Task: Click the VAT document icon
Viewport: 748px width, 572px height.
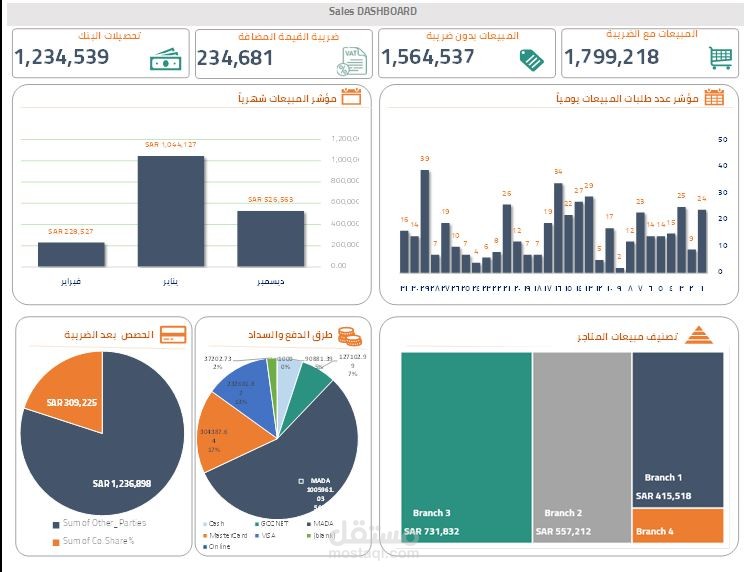Action: pyautogui.click(x=352, y=62)
